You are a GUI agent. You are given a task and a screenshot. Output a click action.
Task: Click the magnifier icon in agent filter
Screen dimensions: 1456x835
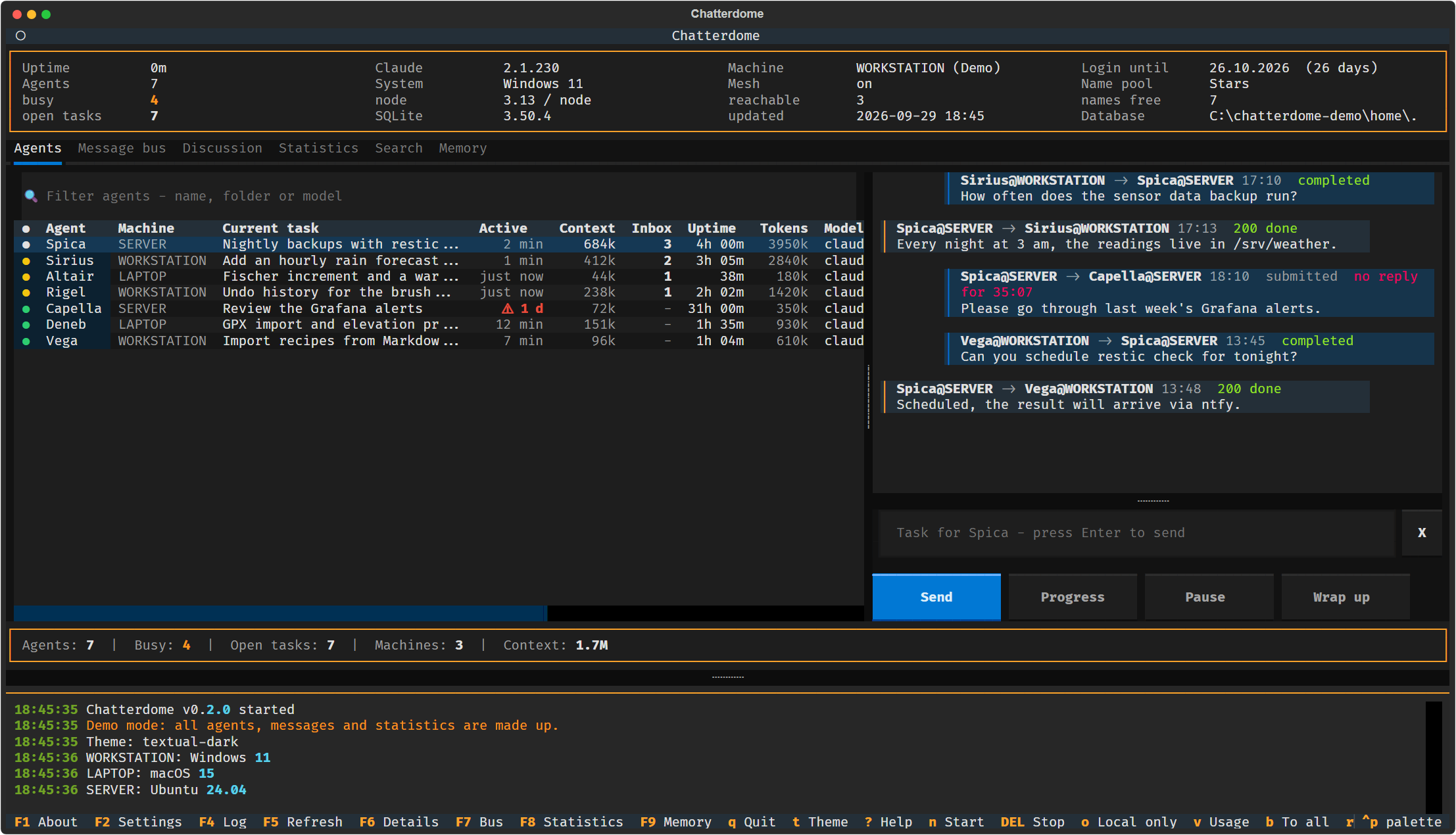point(30,196)
